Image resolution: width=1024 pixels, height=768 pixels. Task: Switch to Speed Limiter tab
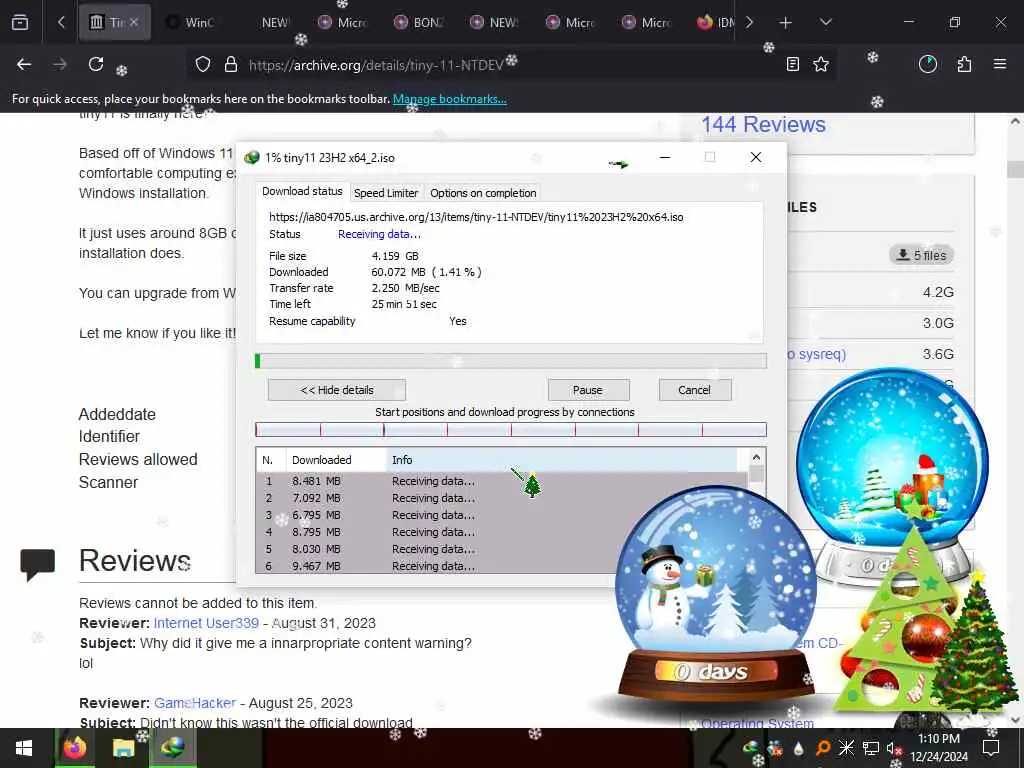(x=385, y=193)
